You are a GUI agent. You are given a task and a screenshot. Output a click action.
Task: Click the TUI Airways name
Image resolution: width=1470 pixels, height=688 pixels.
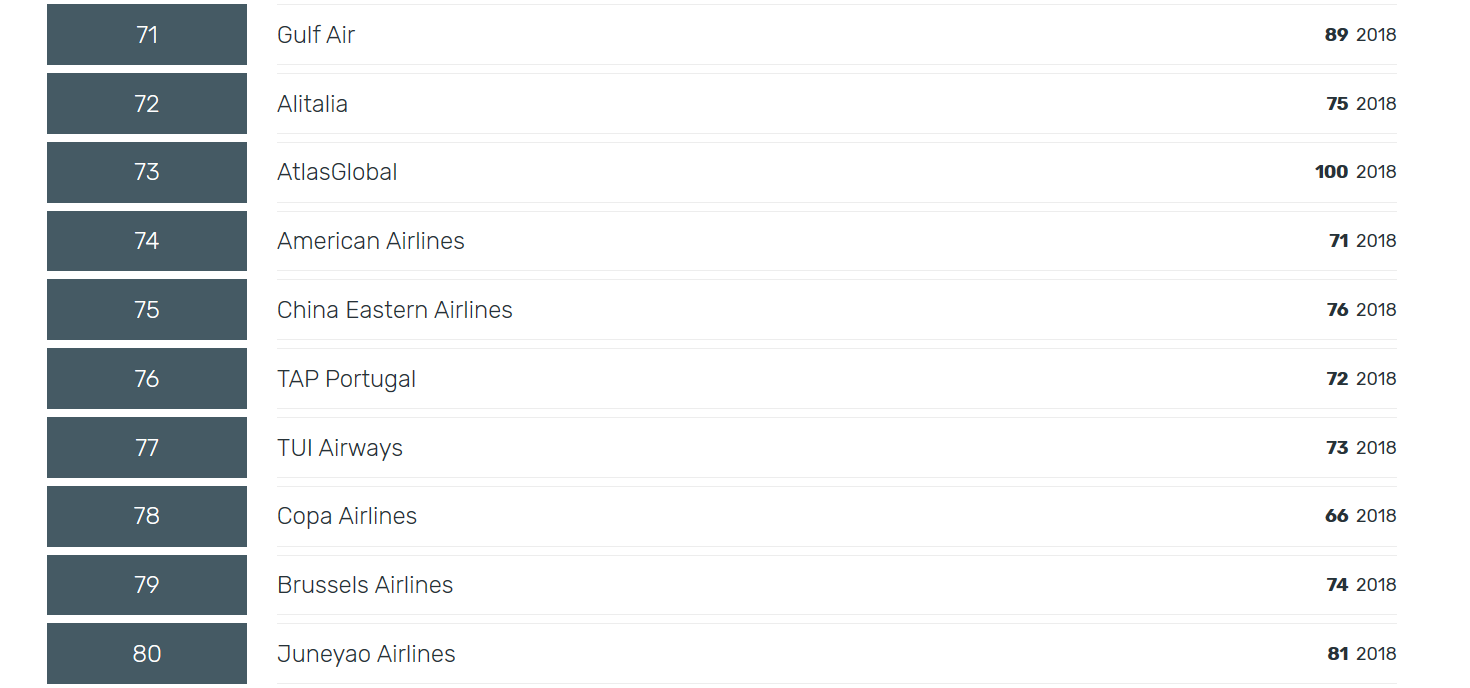340,448
